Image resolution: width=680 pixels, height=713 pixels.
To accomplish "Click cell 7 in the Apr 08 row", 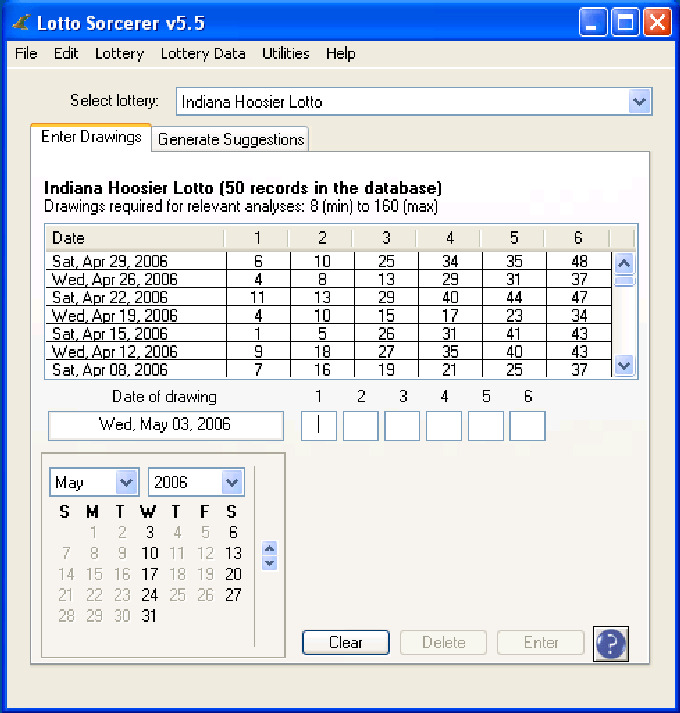I will [258, 369].
